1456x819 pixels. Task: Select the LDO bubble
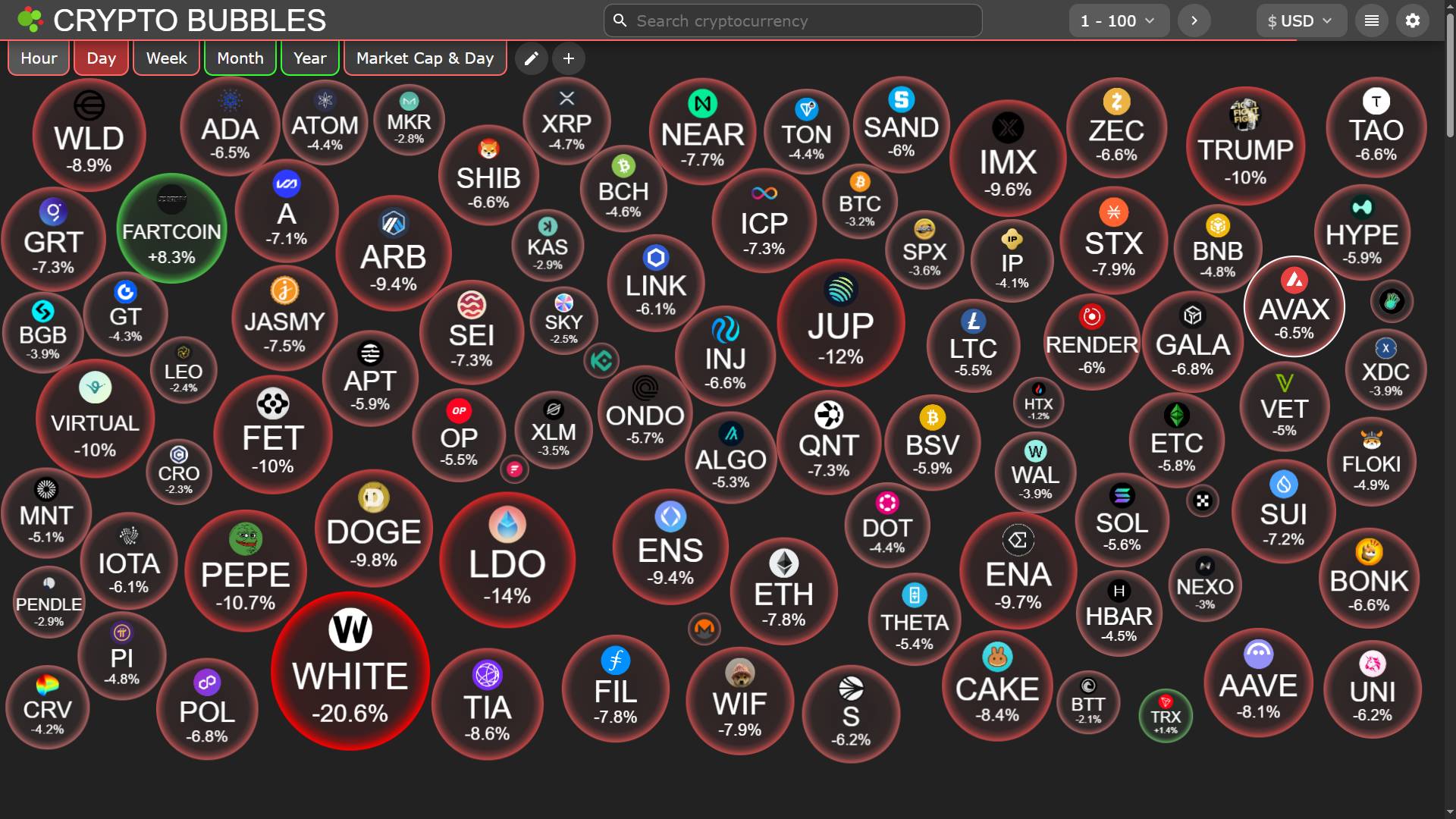(x=507, y=560)
